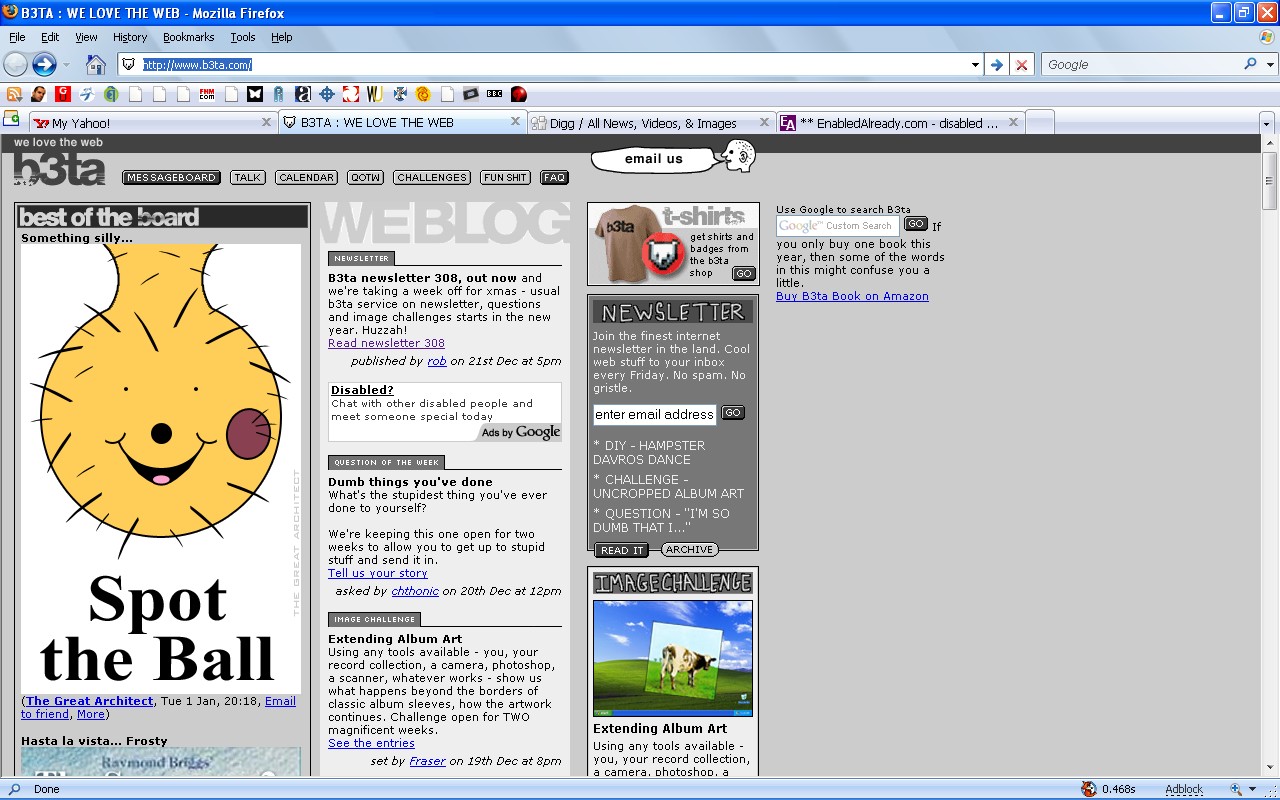Screen dimensions: 1280x800
Task: Open the Bookmarks menu
Action: (x=189, y=37)
